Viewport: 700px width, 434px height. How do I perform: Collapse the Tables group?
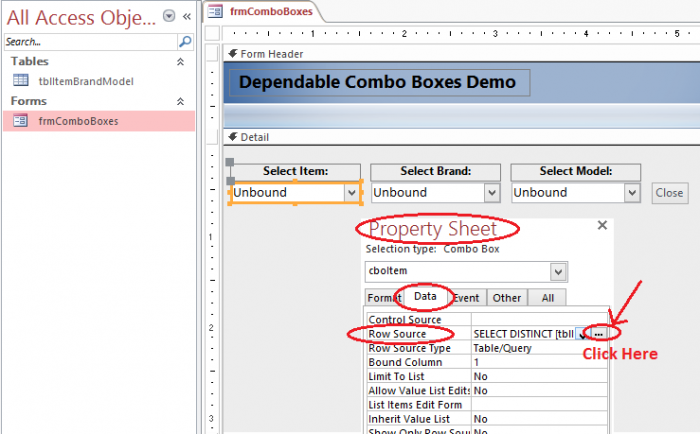[x=181, y=62]
